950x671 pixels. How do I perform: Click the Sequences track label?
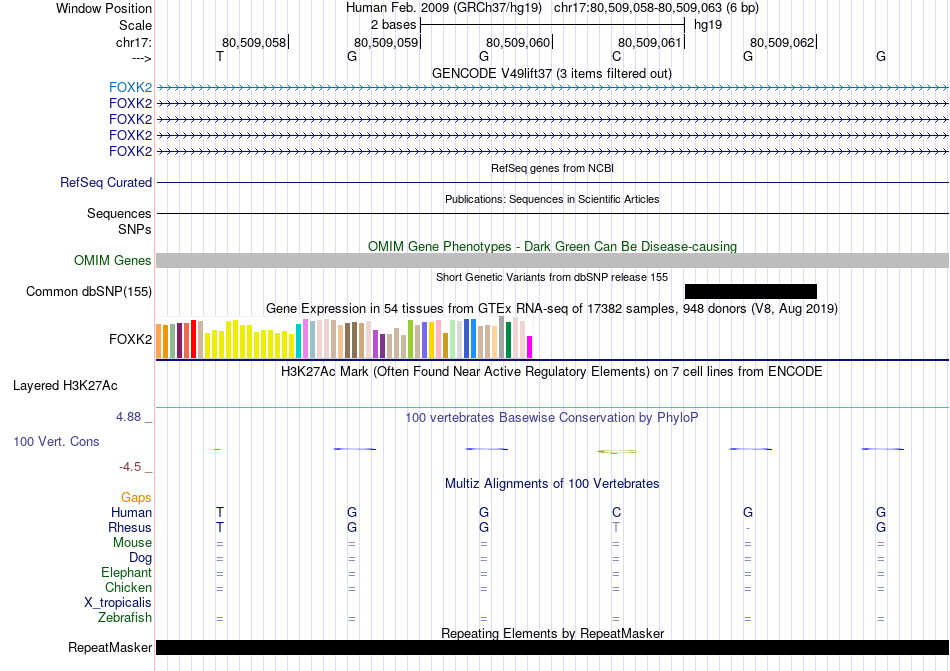pyautogui.click(x=119, y=213)
